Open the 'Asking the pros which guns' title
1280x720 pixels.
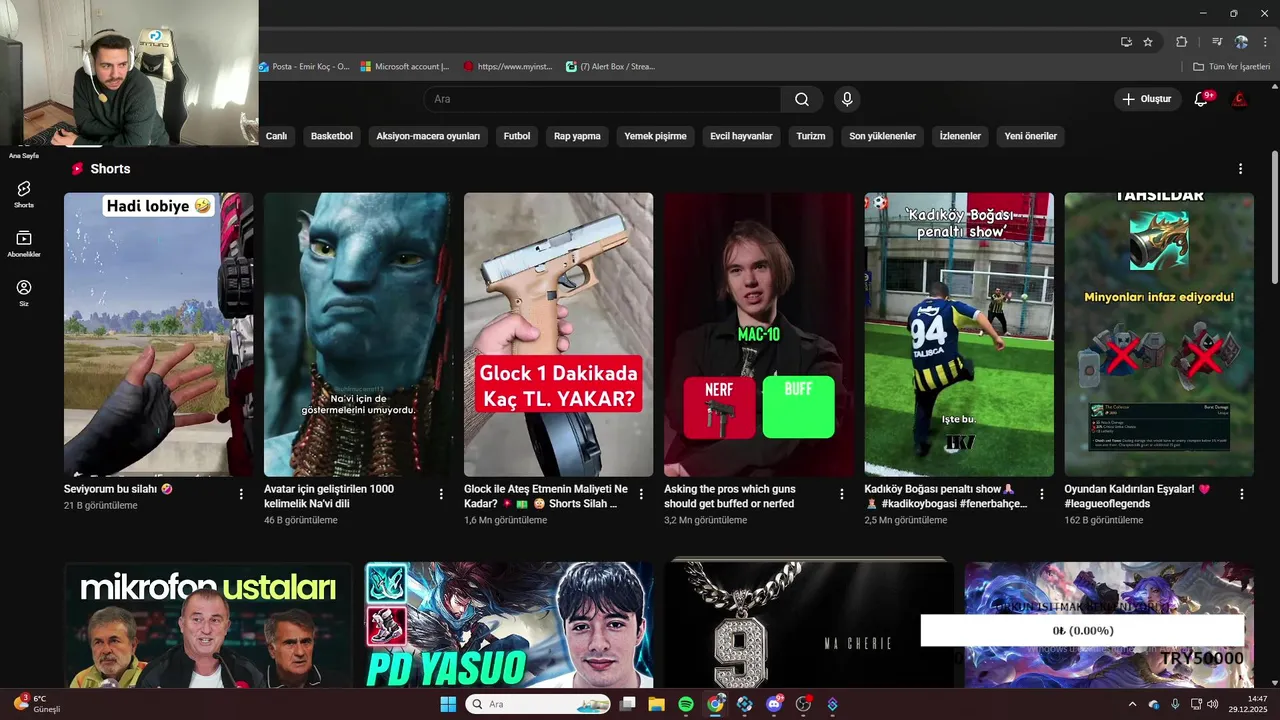point(729,496)
